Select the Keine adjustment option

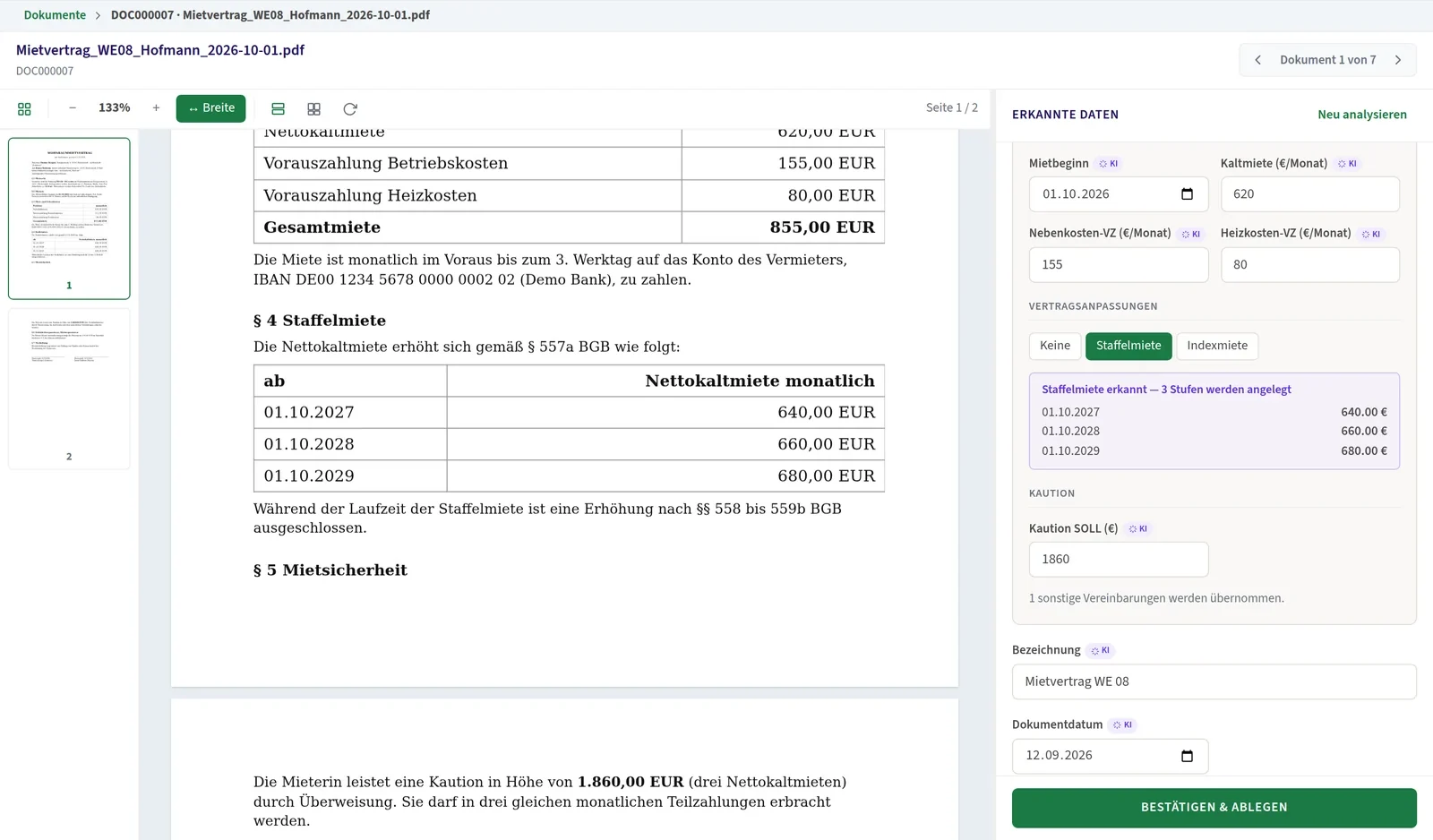pyautogui.click(x=1055, y=346)
